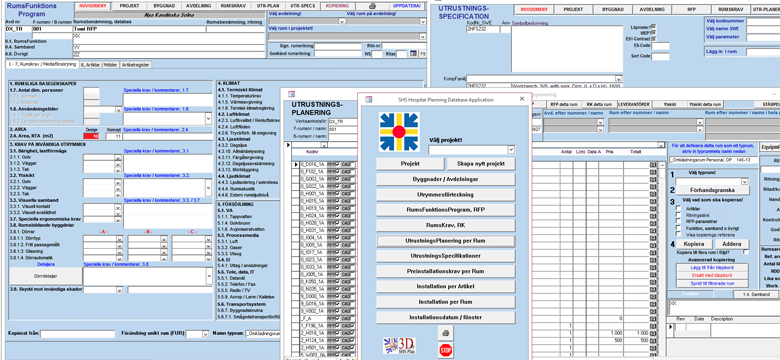This screenshot has height=360, width=780.
Task: Click the red Design area value field
Action: 92,136
